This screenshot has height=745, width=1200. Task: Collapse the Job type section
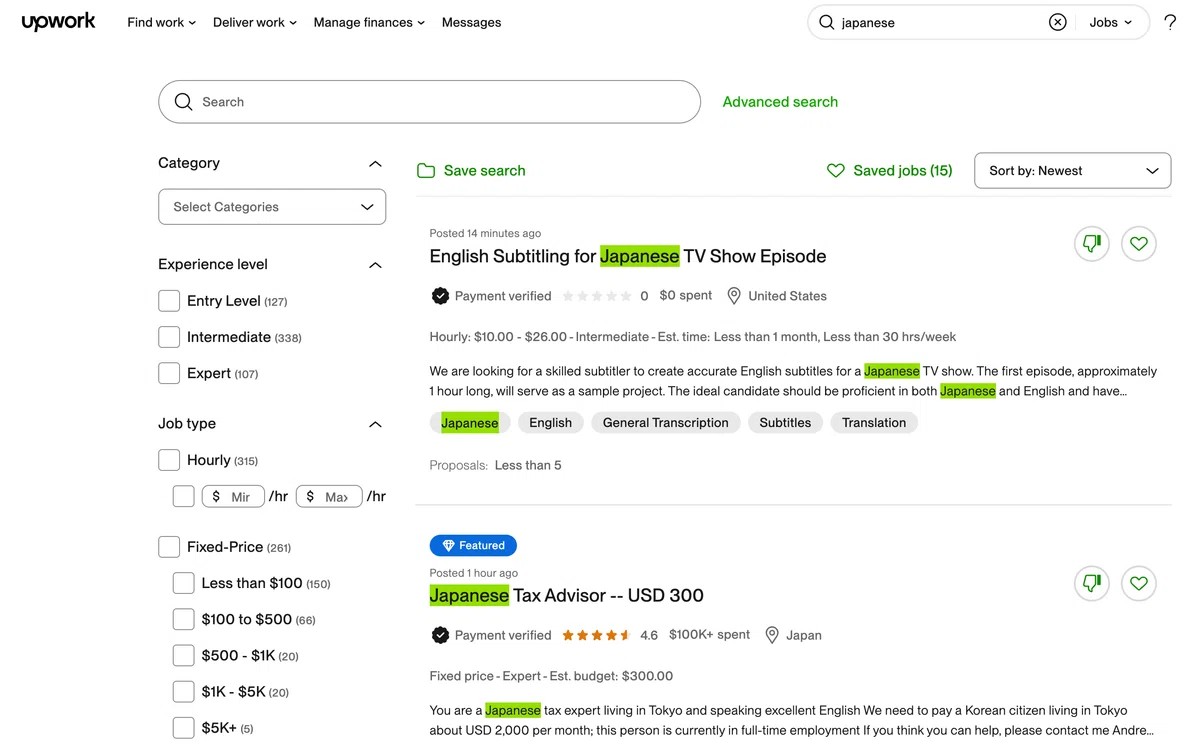click(375, 424)
